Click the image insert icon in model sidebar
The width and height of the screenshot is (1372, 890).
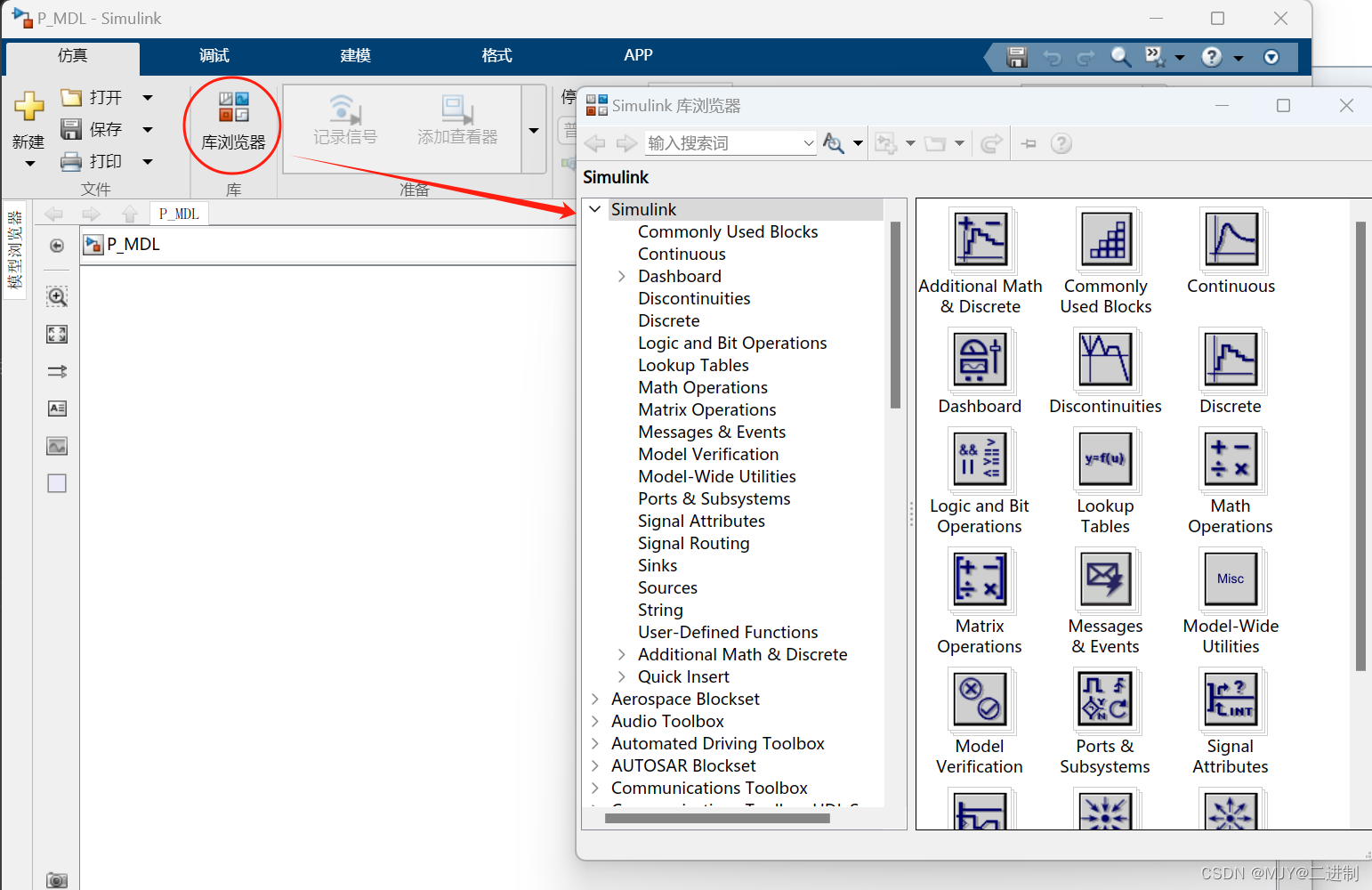pos(57,446)
